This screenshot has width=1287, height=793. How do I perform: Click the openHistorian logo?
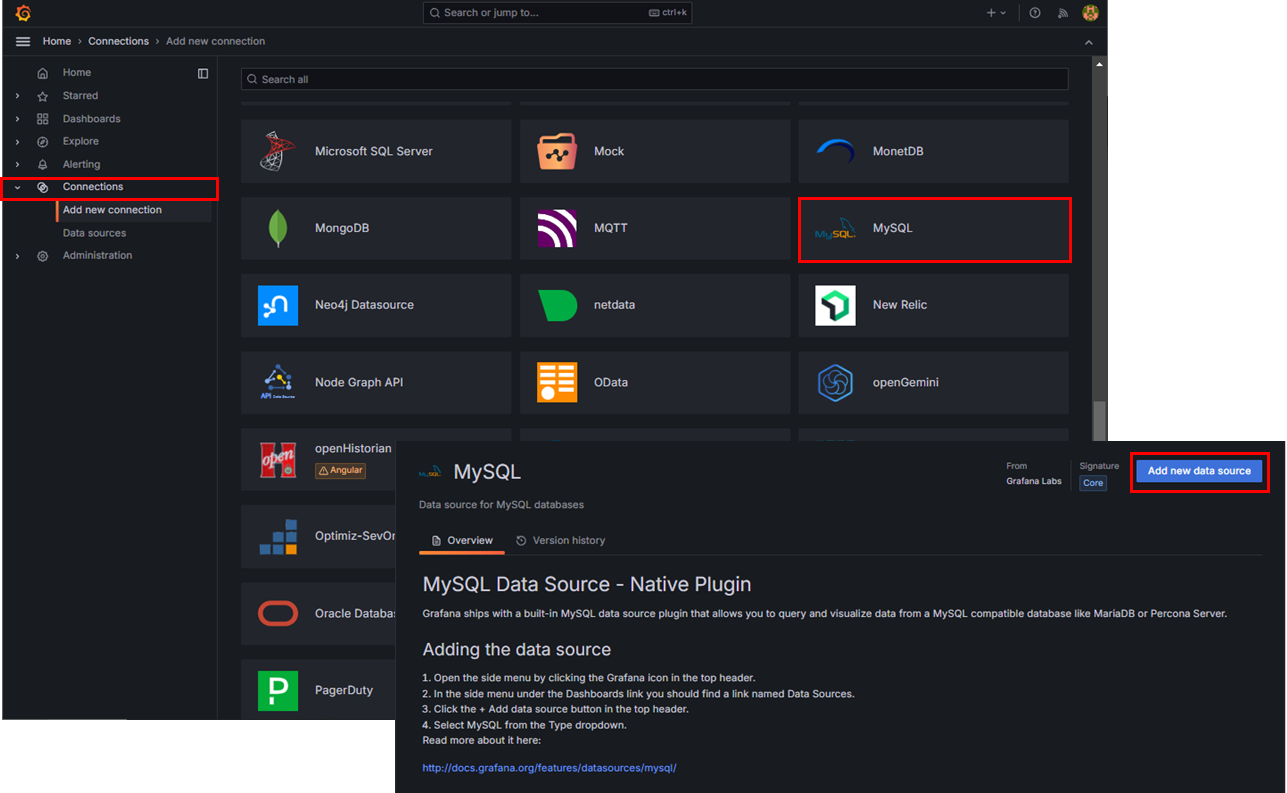point(277,459)
